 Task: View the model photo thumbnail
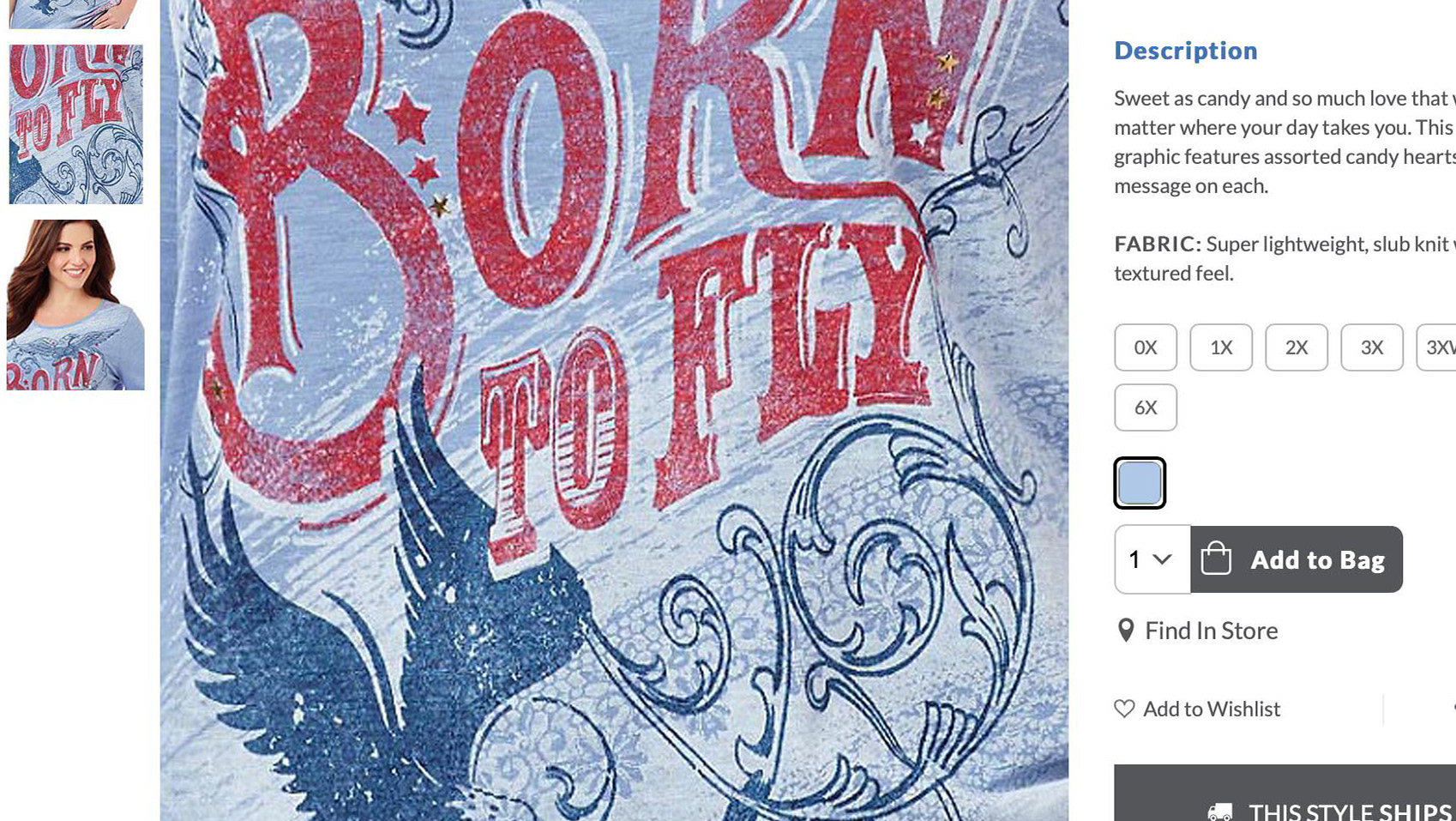(75, 305)
